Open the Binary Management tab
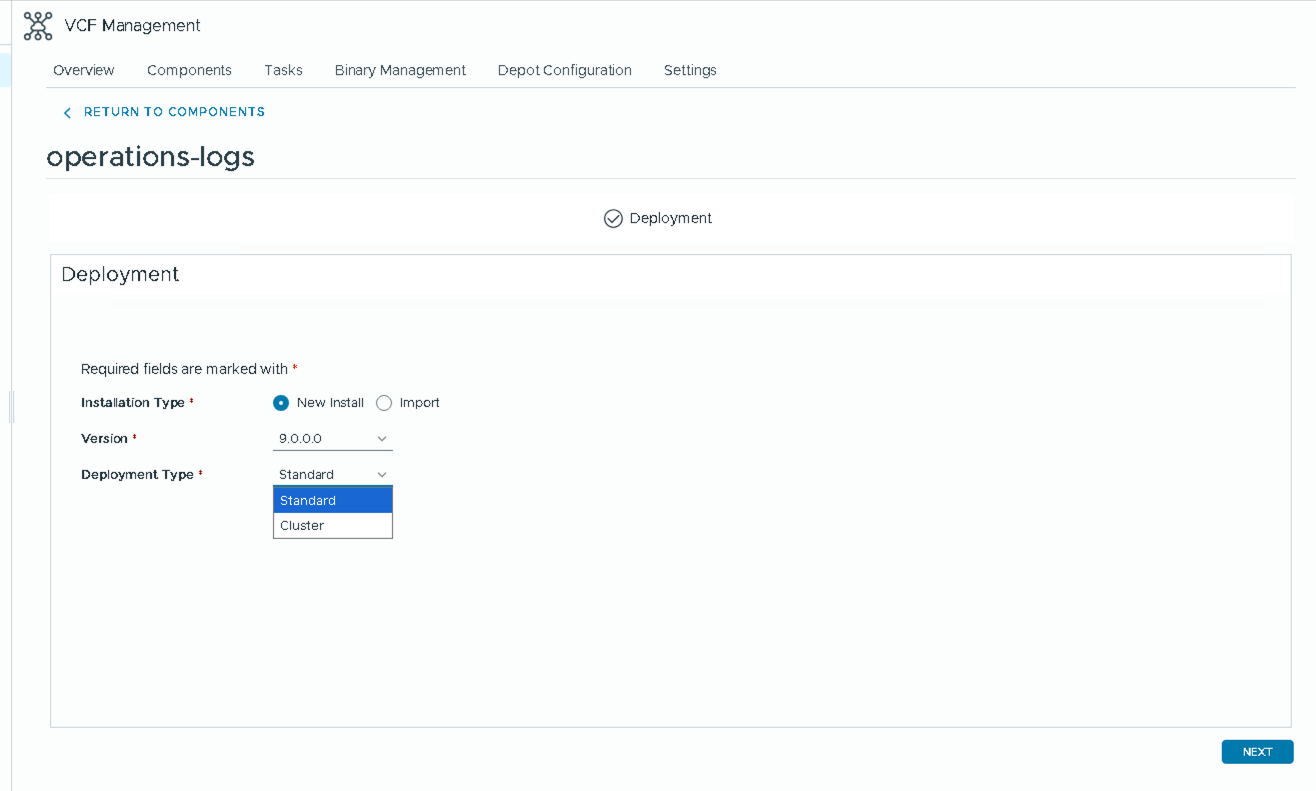The width and height of the screenshot is (1316, 791). point(400,70)
